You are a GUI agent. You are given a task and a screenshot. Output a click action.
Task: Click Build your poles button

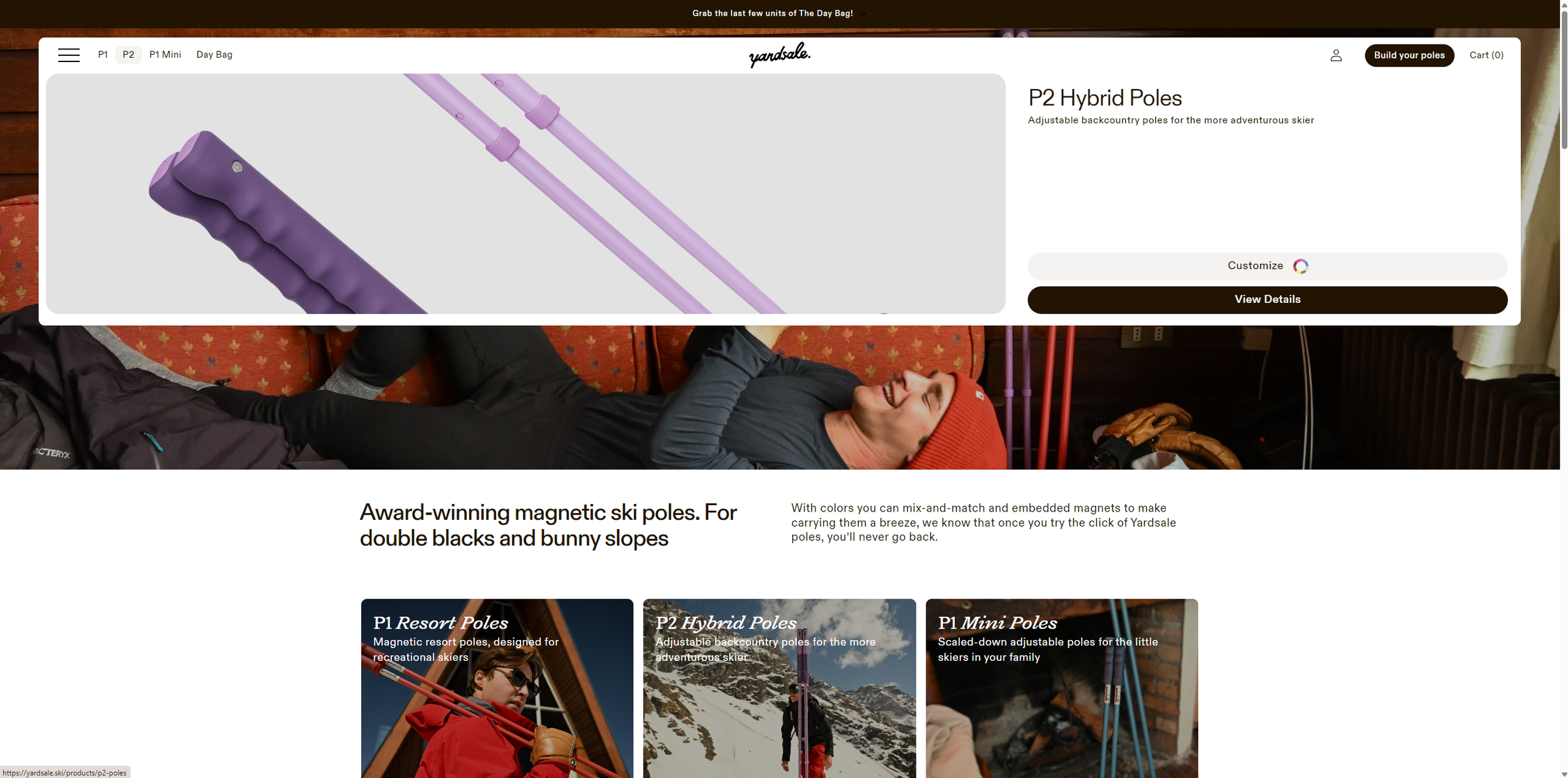point(1409,55)
